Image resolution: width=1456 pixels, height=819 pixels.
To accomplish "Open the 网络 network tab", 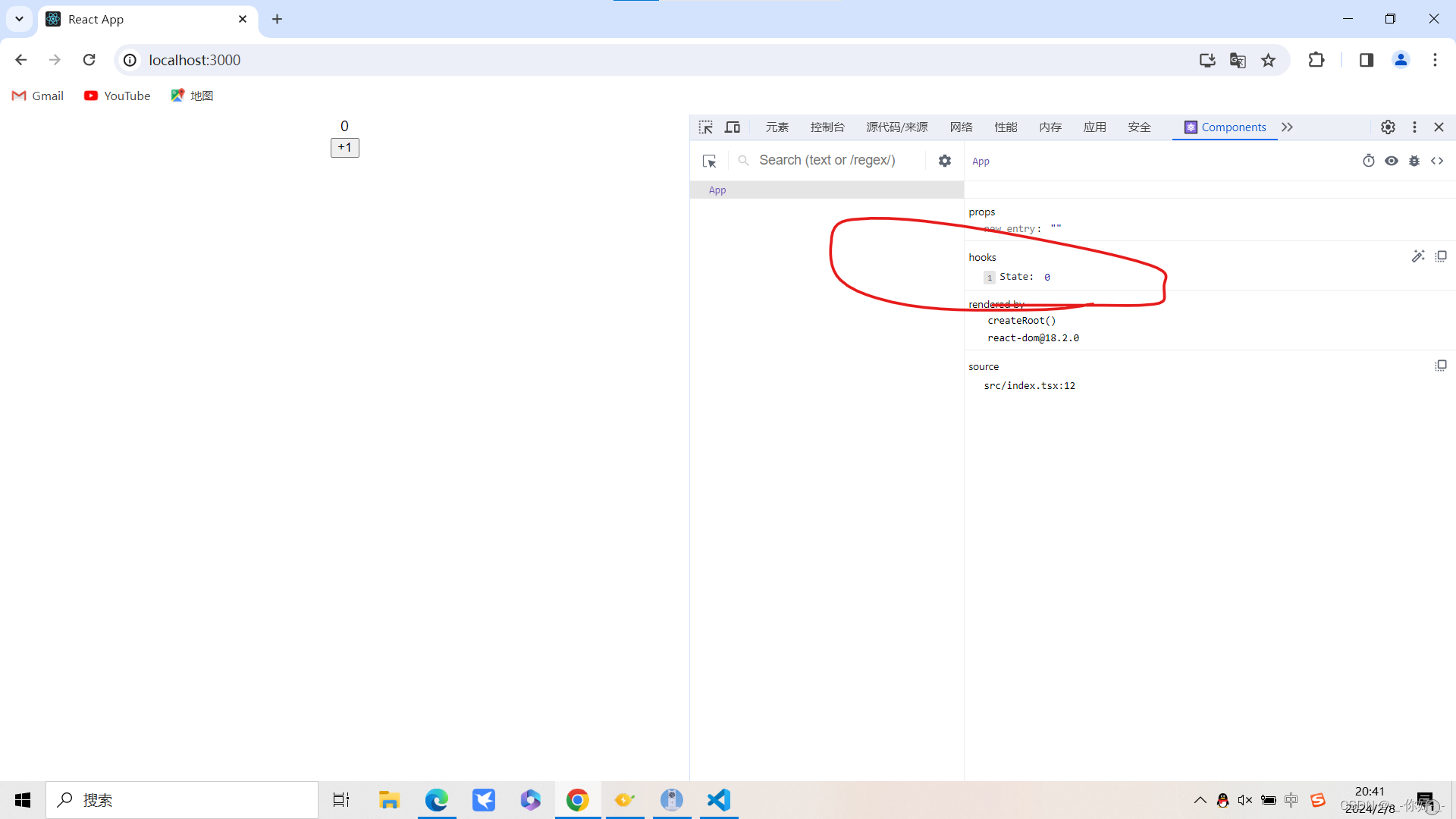I will pyautogui.click(x=961, y=127).
